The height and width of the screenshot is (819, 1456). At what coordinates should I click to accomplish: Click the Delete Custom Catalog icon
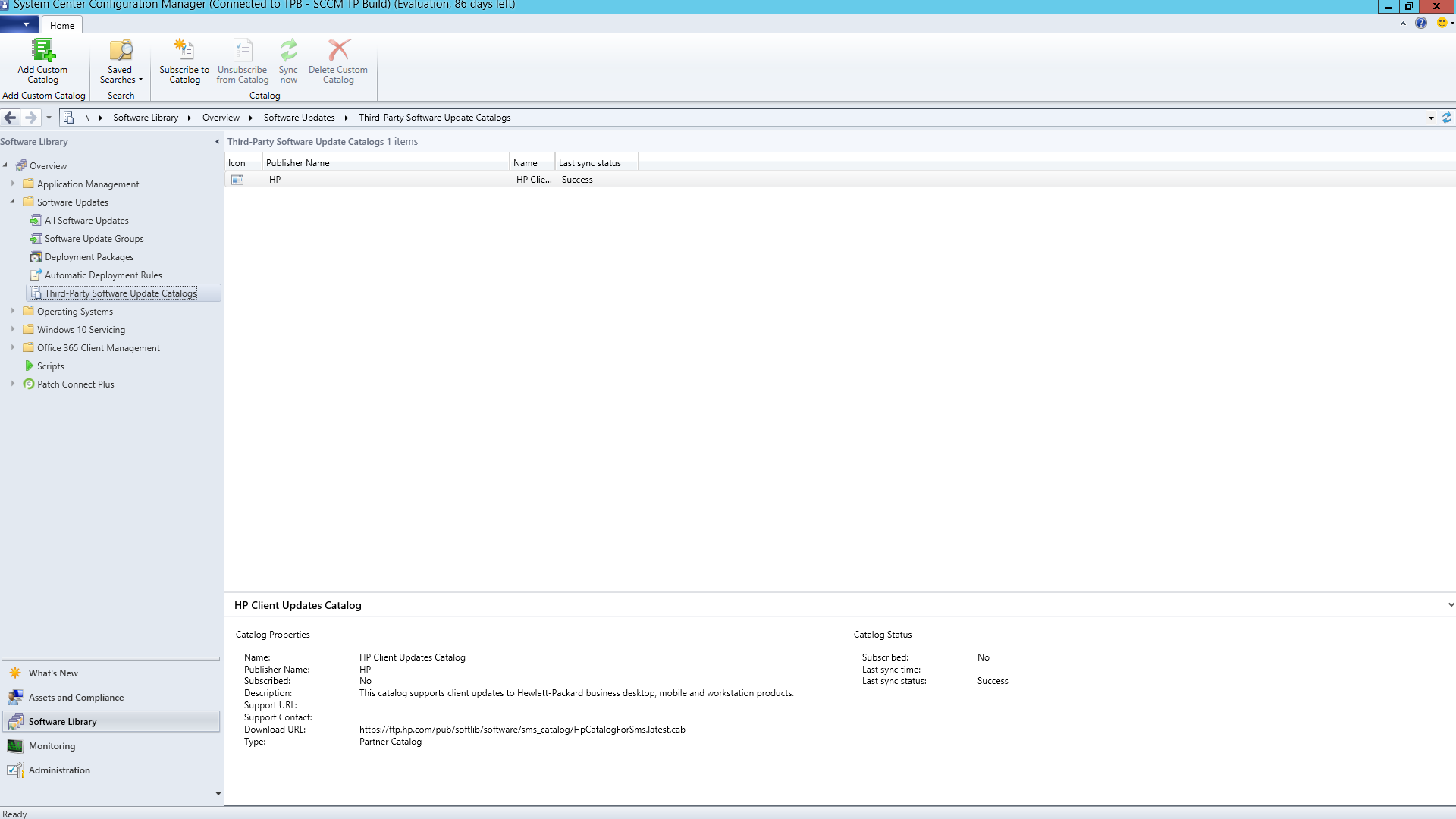coord(338,51)
